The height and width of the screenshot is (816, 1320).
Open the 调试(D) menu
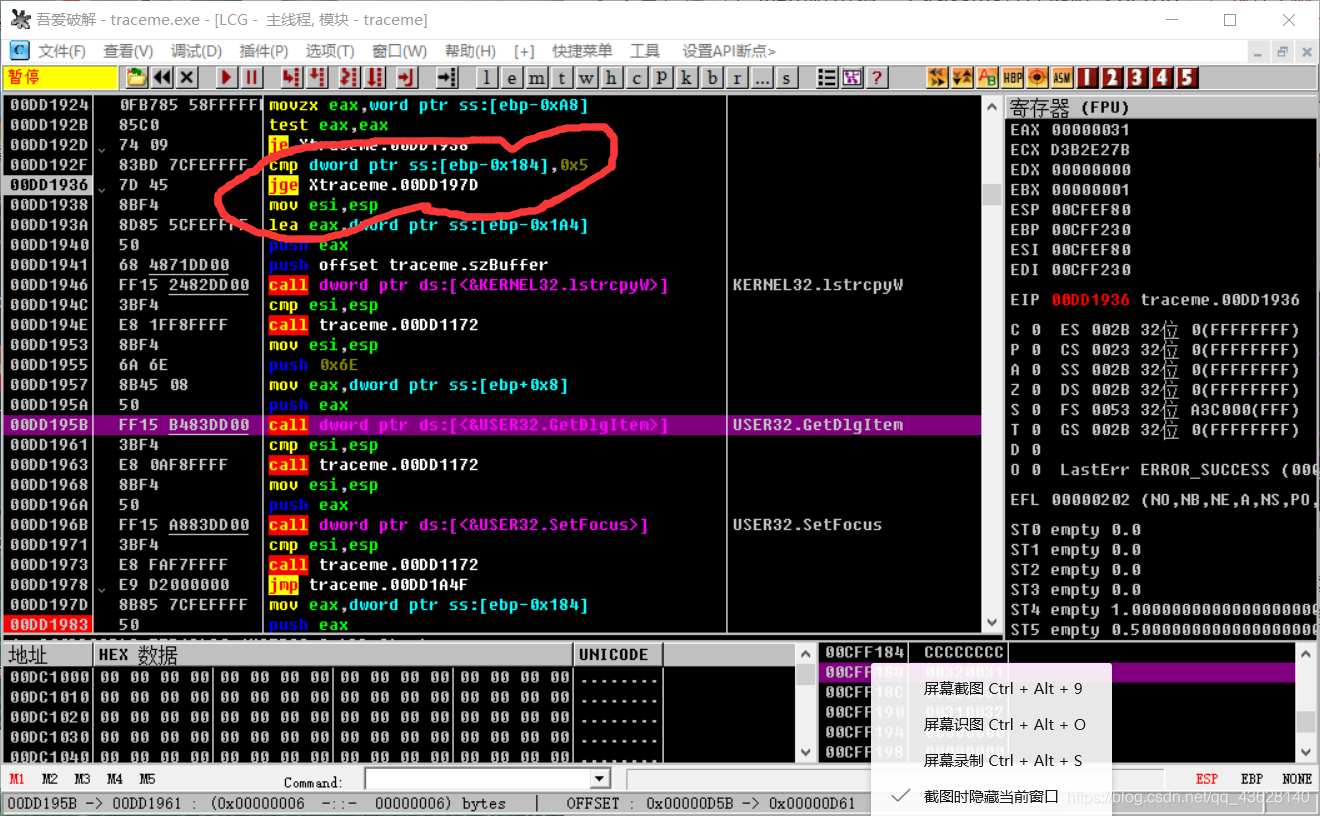coord(196,51)
